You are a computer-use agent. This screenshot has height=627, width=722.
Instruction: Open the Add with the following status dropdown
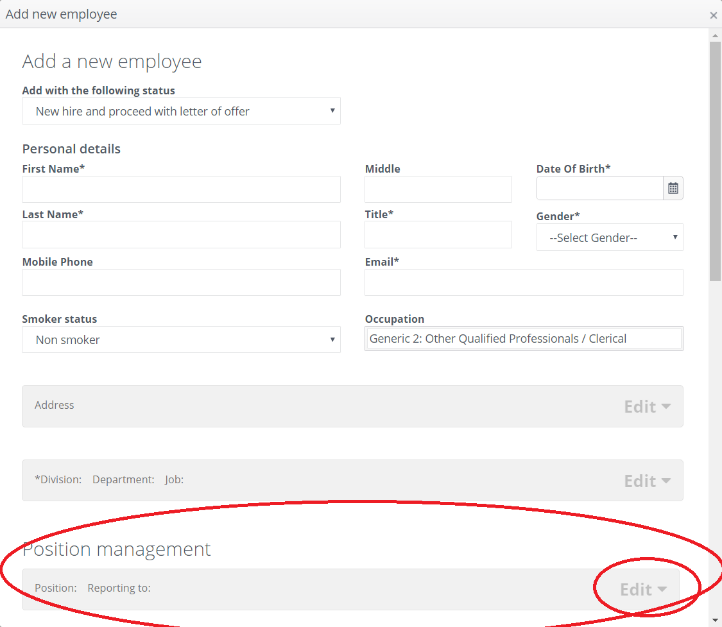click(x=181, y=111)
